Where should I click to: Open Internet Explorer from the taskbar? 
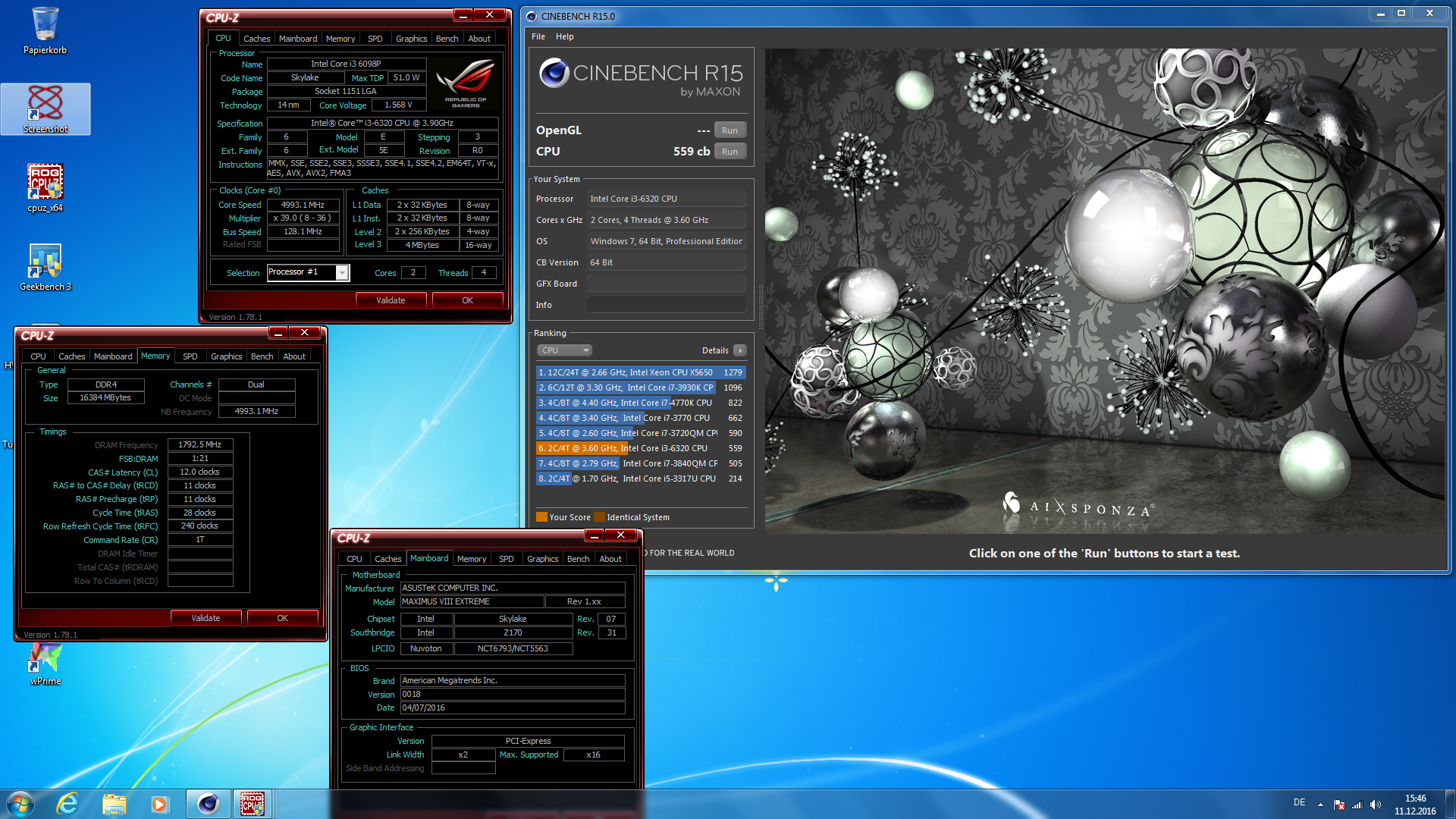tap(67, 804)
